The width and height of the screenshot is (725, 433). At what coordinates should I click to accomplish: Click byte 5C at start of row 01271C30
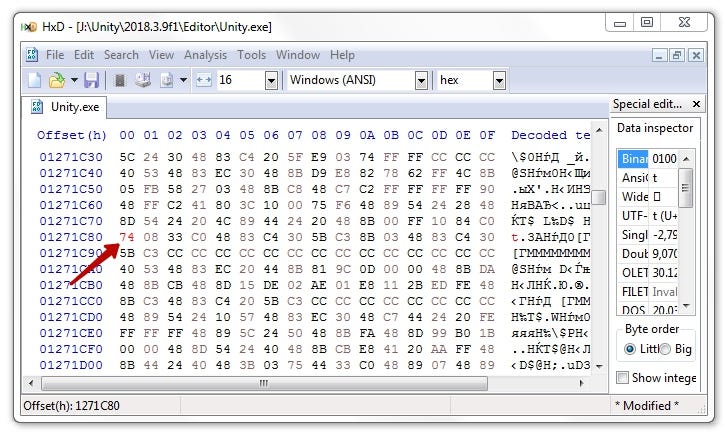pos(127,157)
